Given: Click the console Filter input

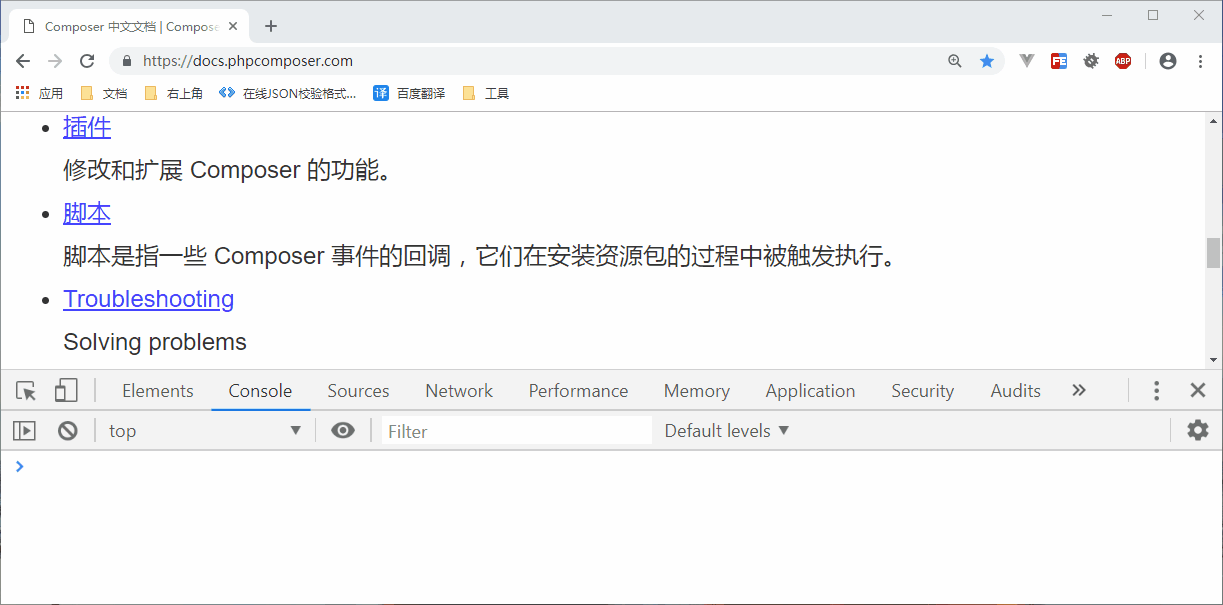Looking at the screenshot, I should (516, 431).
